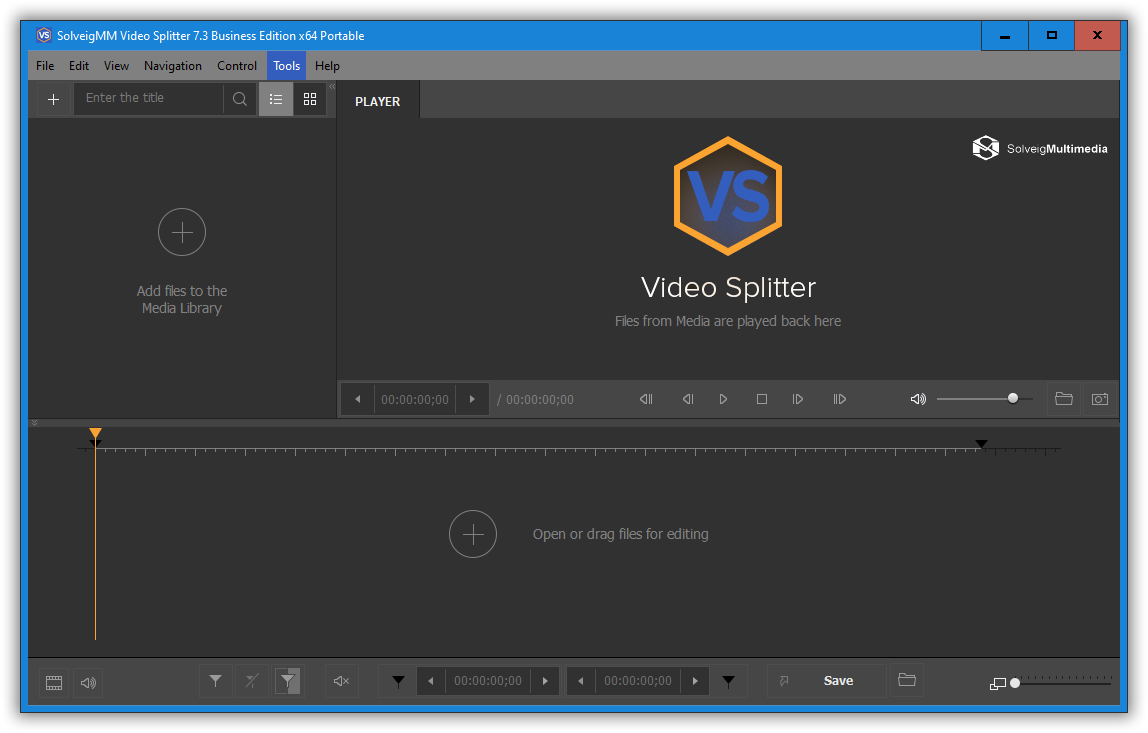The height and width of the screenshot is (733, 1148).
Task: Jump to the previous key frame
Action: pyautogui.click(x=646, y=399)
